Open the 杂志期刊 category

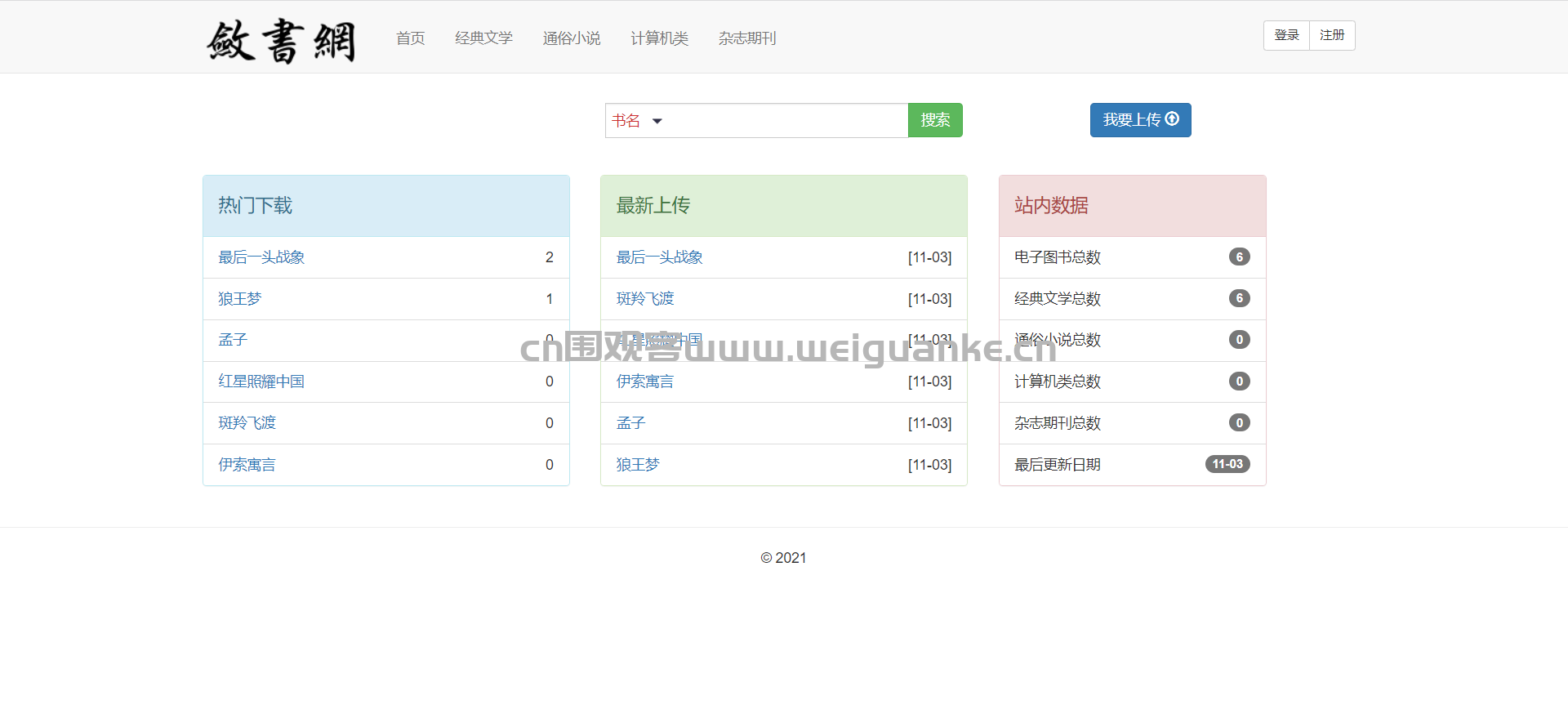click(x=747, y=38)
